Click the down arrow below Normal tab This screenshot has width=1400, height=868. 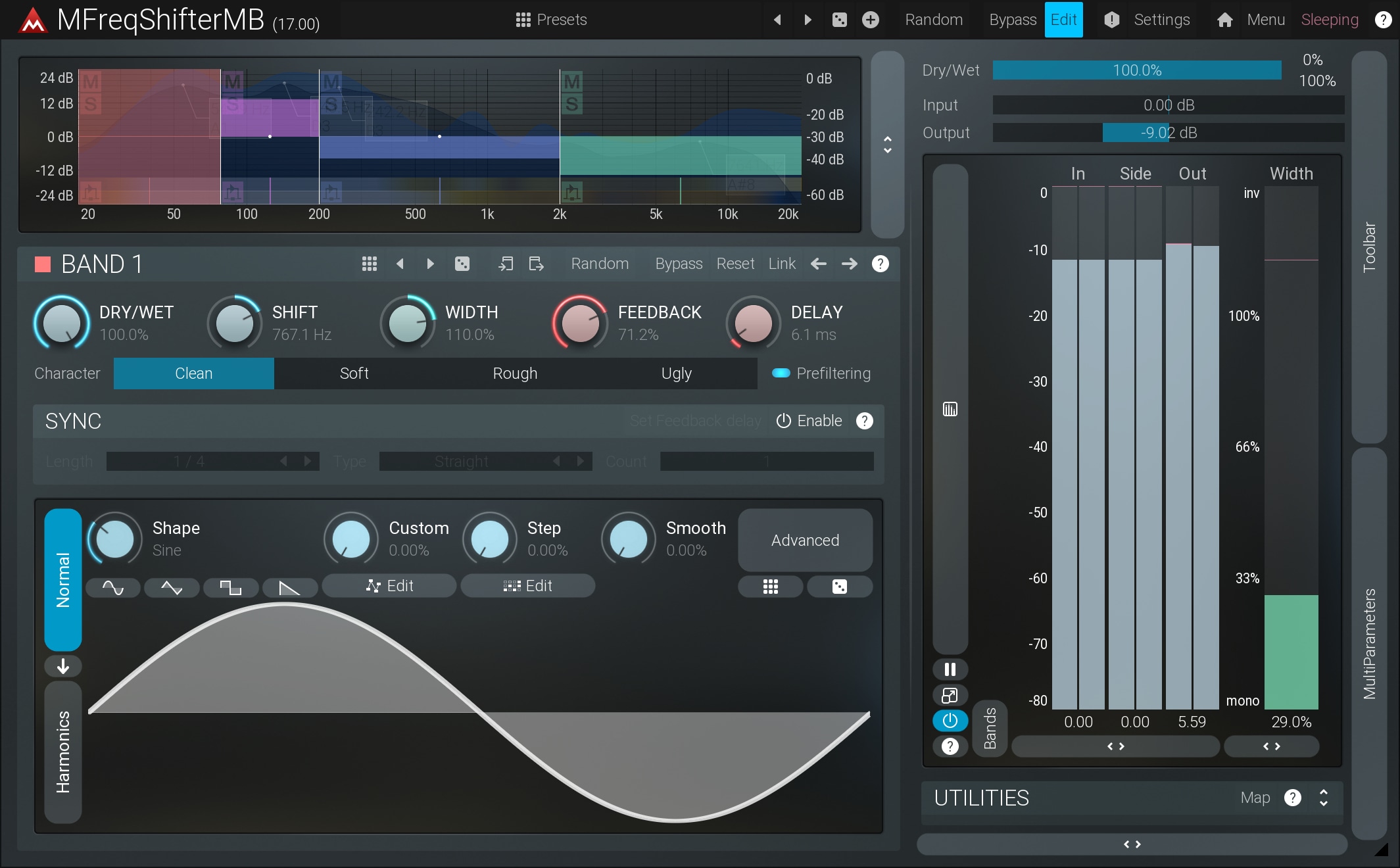[63, 666]
